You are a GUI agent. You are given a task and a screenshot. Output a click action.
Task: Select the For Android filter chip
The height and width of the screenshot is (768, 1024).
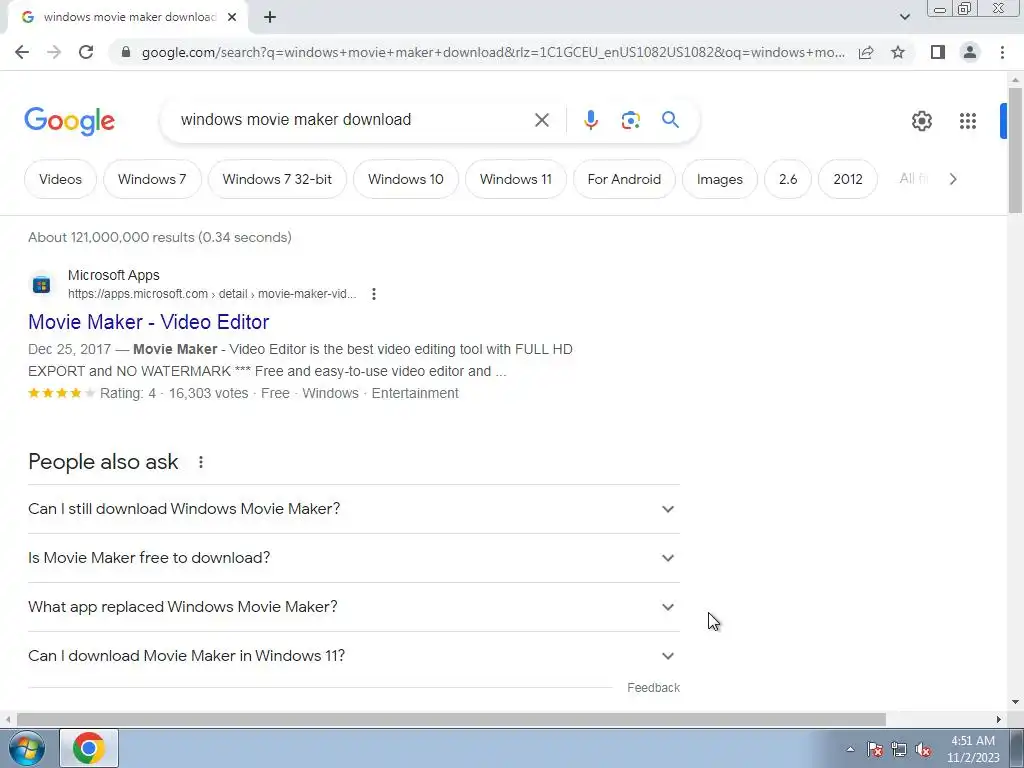pos(624,179)
